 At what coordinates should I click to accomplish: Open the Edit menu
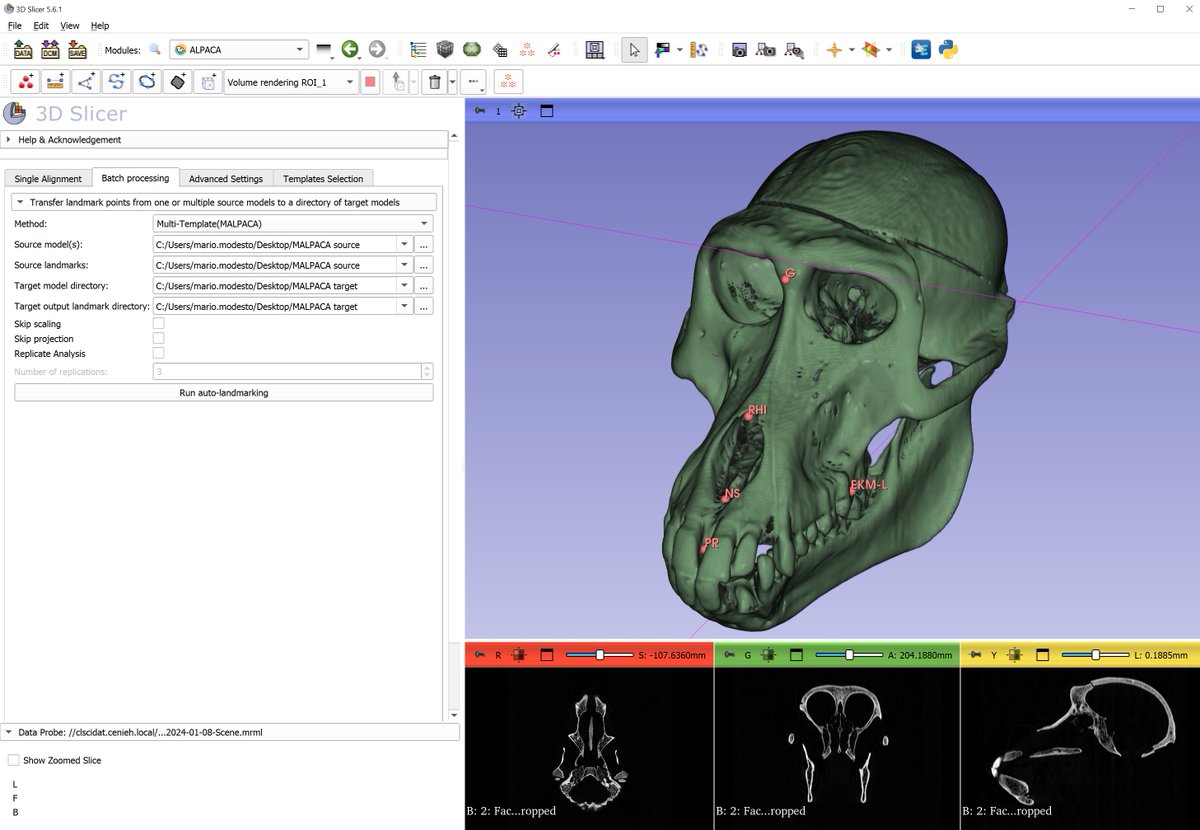[x=40, y=25]
